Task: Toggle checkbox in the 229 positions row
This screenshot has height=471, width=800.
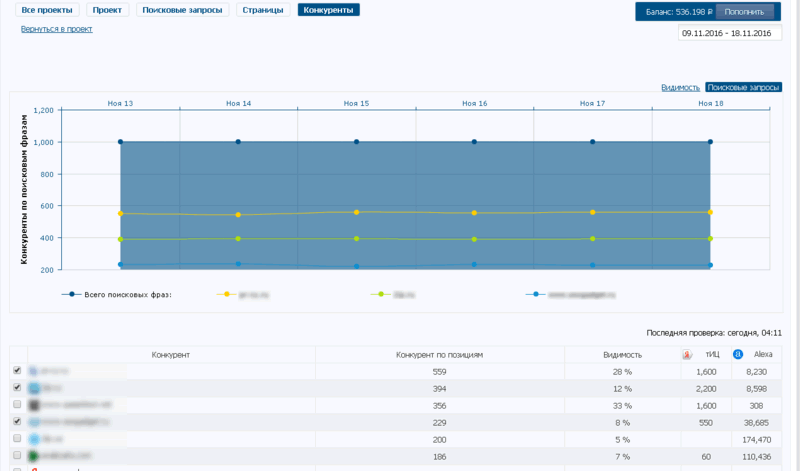Action: point(17,421)
